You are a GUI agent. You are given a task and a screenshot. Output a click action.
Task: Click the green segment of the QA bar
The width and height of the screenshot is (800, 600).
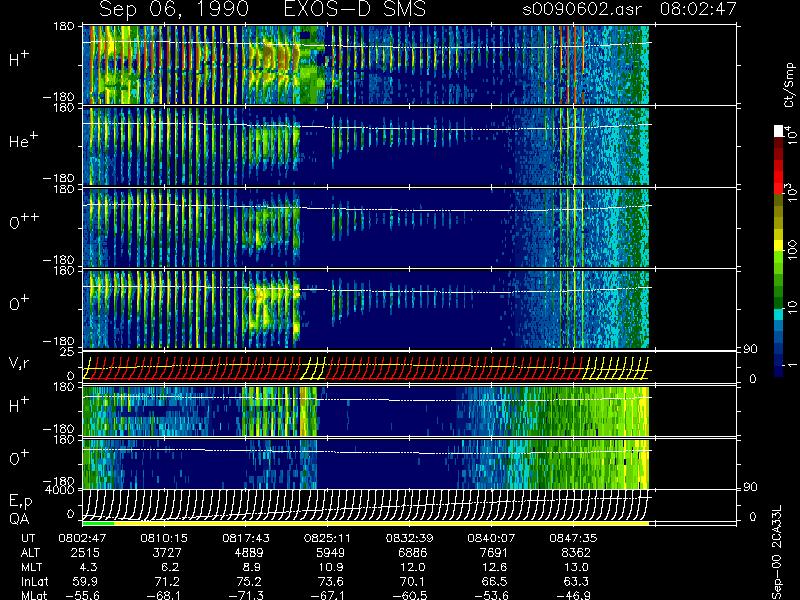tap(98, 523)
